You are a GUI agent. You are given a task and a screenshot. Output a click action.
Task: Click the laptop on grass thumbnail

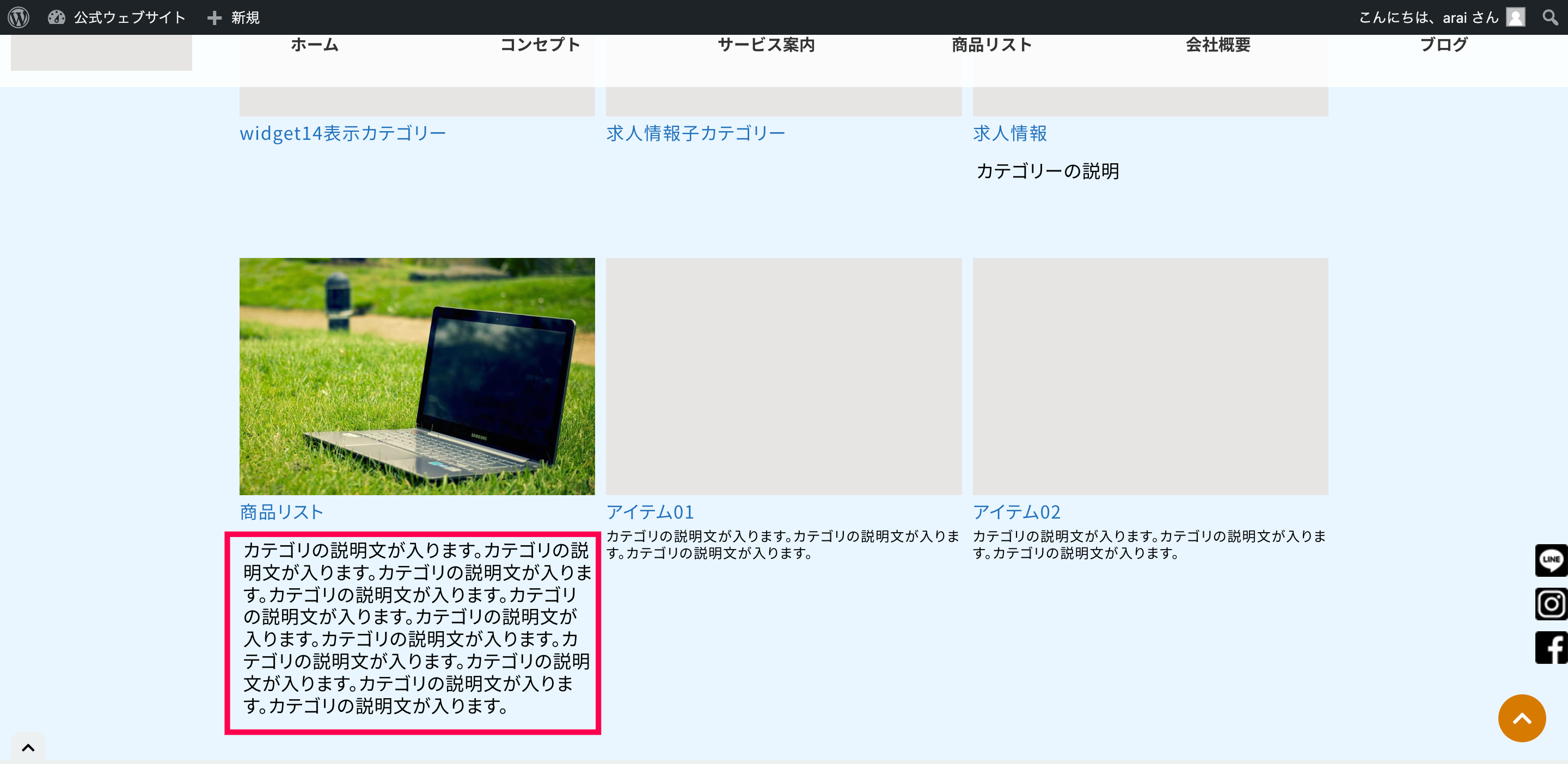point(417,376)
